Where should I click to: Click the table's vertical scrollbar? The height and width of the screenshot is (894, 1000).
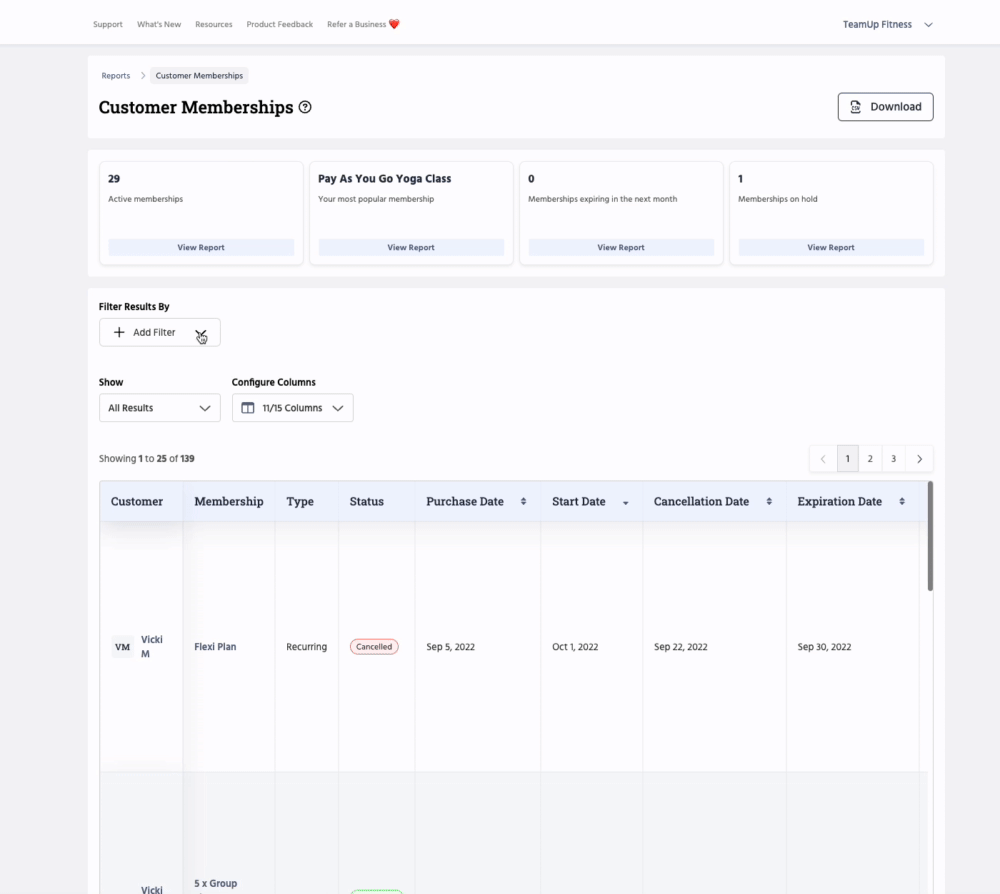coord(930,537)
